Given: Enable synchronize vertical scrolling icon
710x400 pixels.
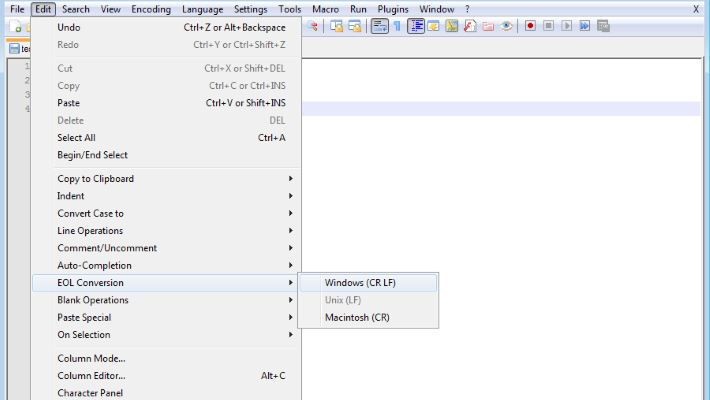Looking at the screenshot, I should (x=336, y=26).
